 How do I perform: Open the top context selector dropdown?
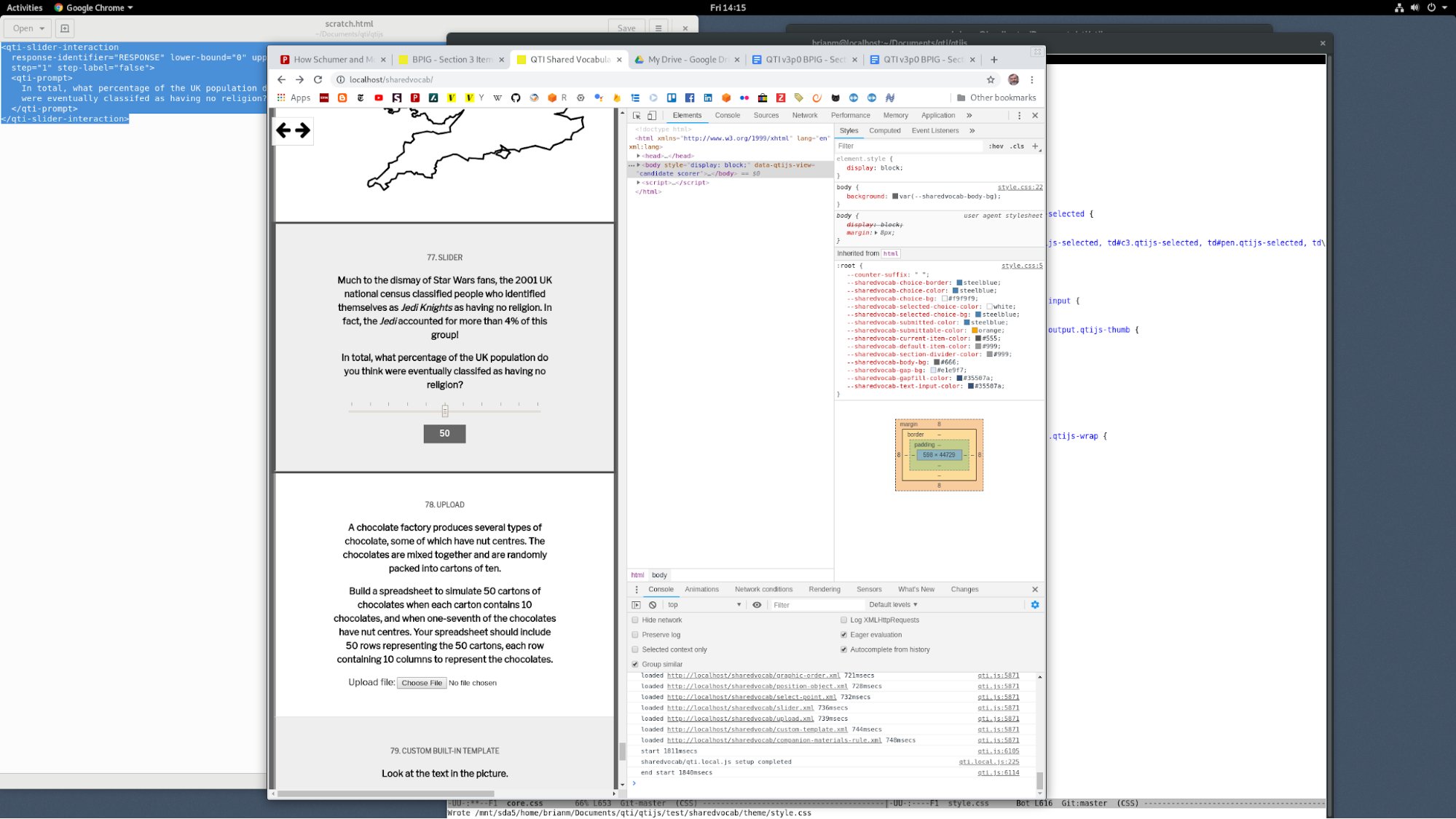704,605
